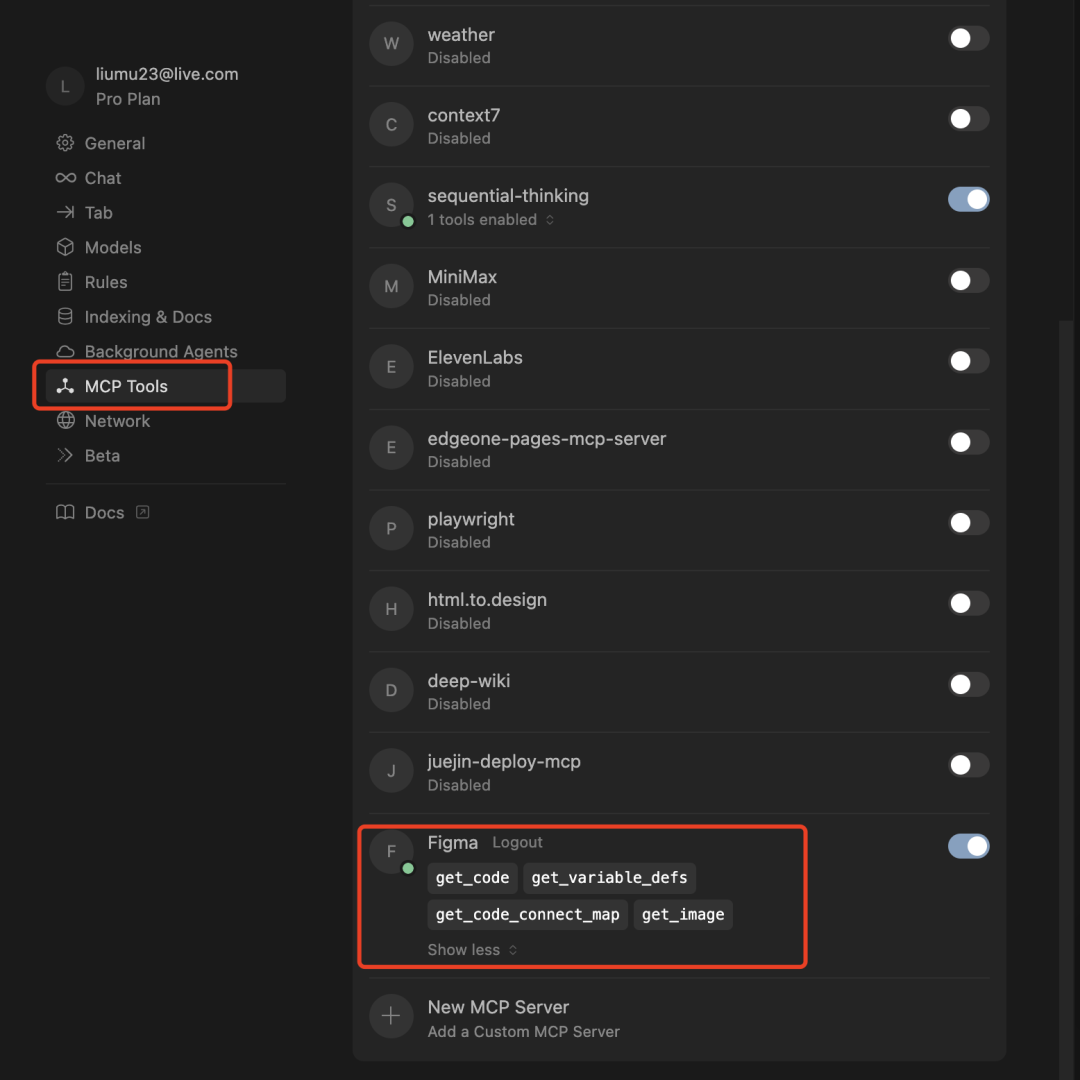
Task: Disable the sequential-thinking server toggle
Action: [x=968, y=199]
